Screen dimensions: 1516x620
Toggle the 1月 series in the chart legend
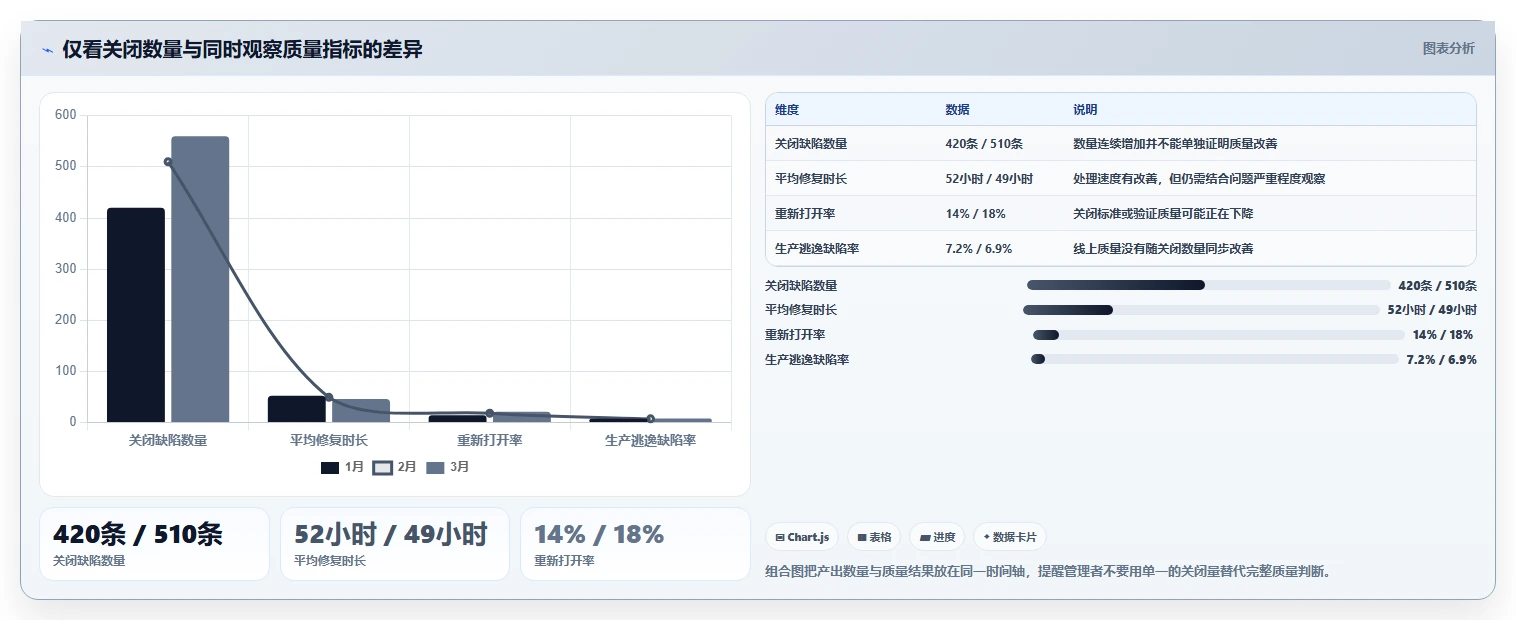tap(343, 467)
